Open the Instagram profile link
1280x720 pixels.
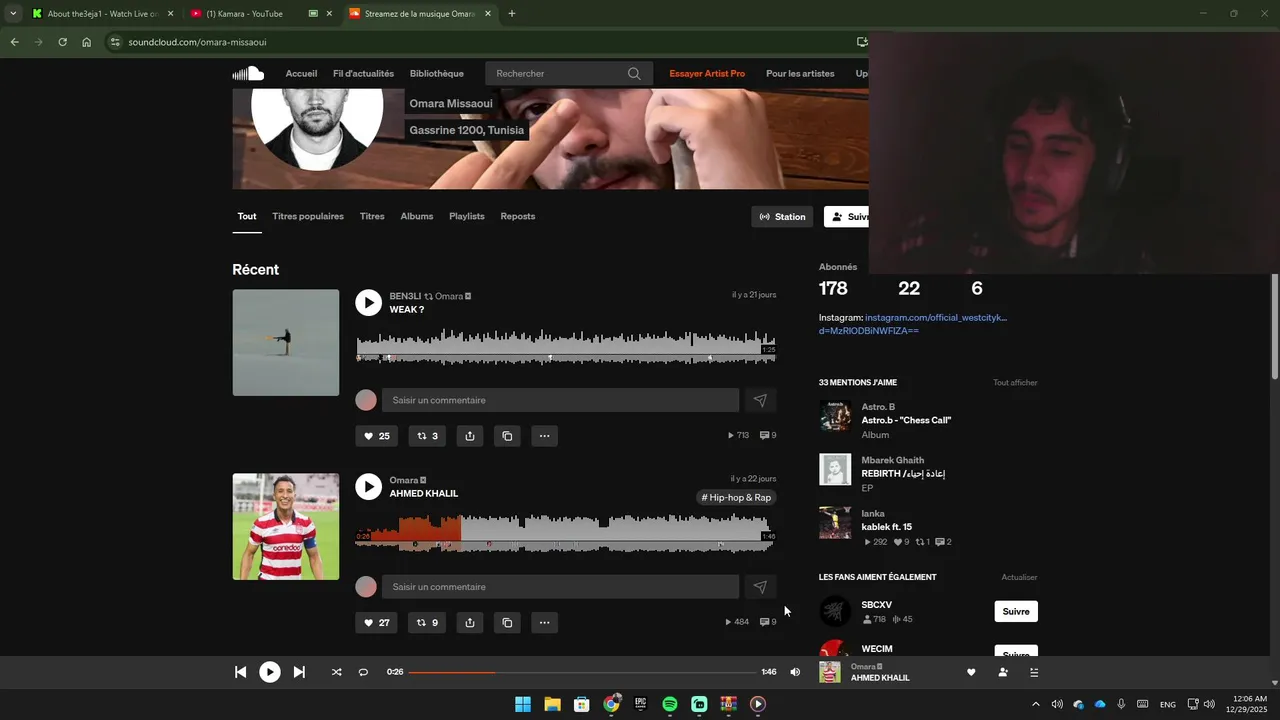coord(936,318)
